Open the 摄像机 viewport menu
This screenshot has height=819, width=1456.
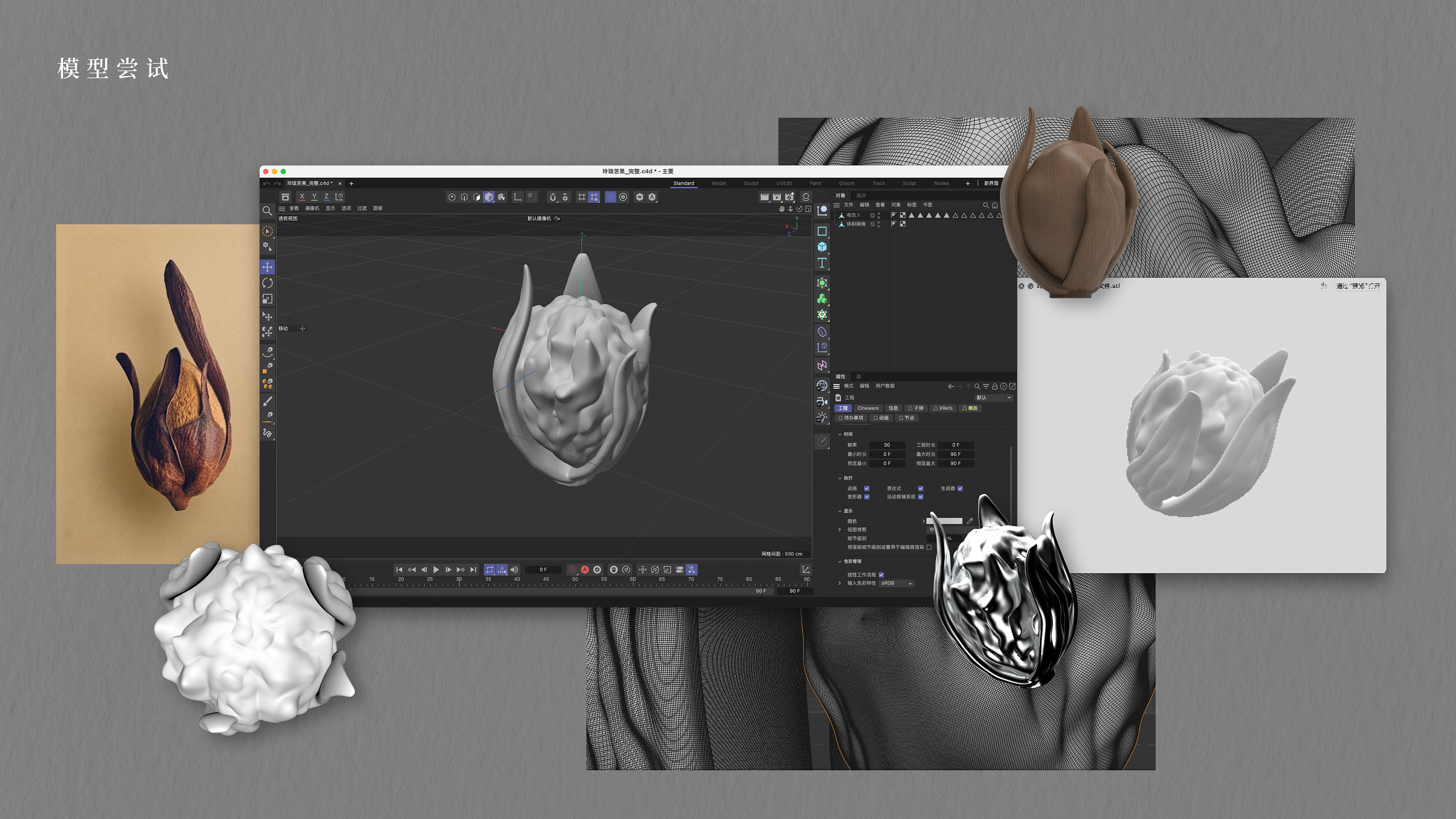coord(312,208)
